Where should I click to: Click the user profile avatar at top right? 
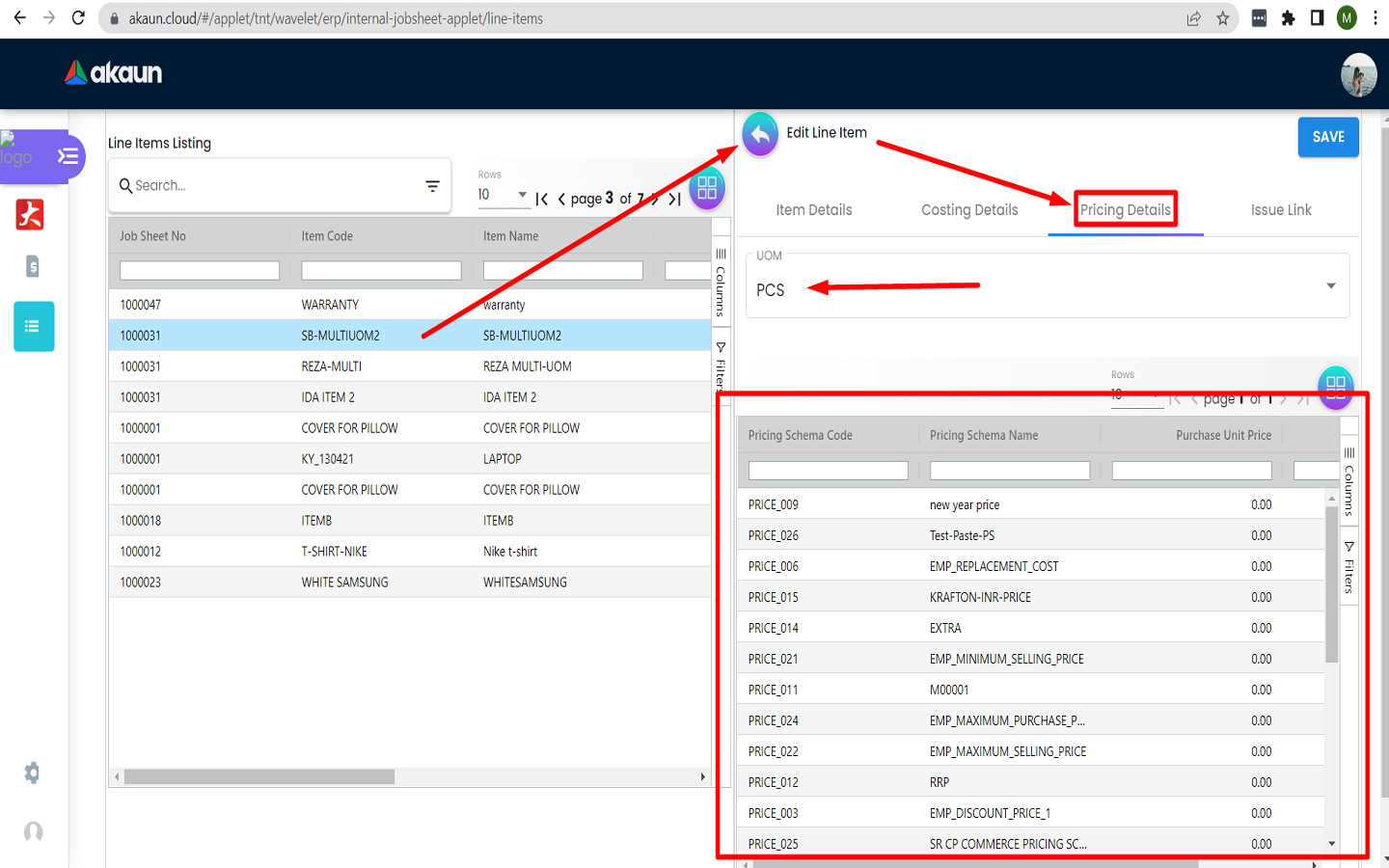tap(1358, 74)
